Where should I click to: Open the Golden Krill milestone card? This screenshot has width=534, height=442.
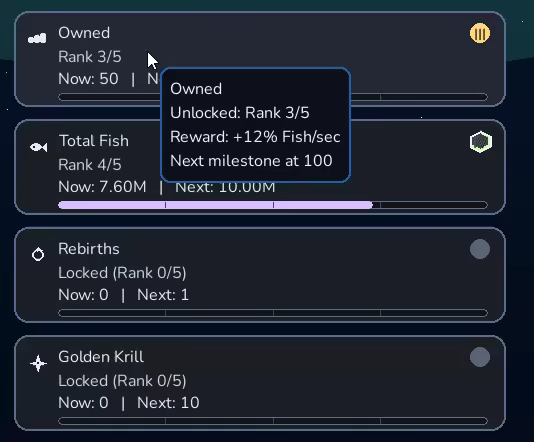[x=260, y=383]
